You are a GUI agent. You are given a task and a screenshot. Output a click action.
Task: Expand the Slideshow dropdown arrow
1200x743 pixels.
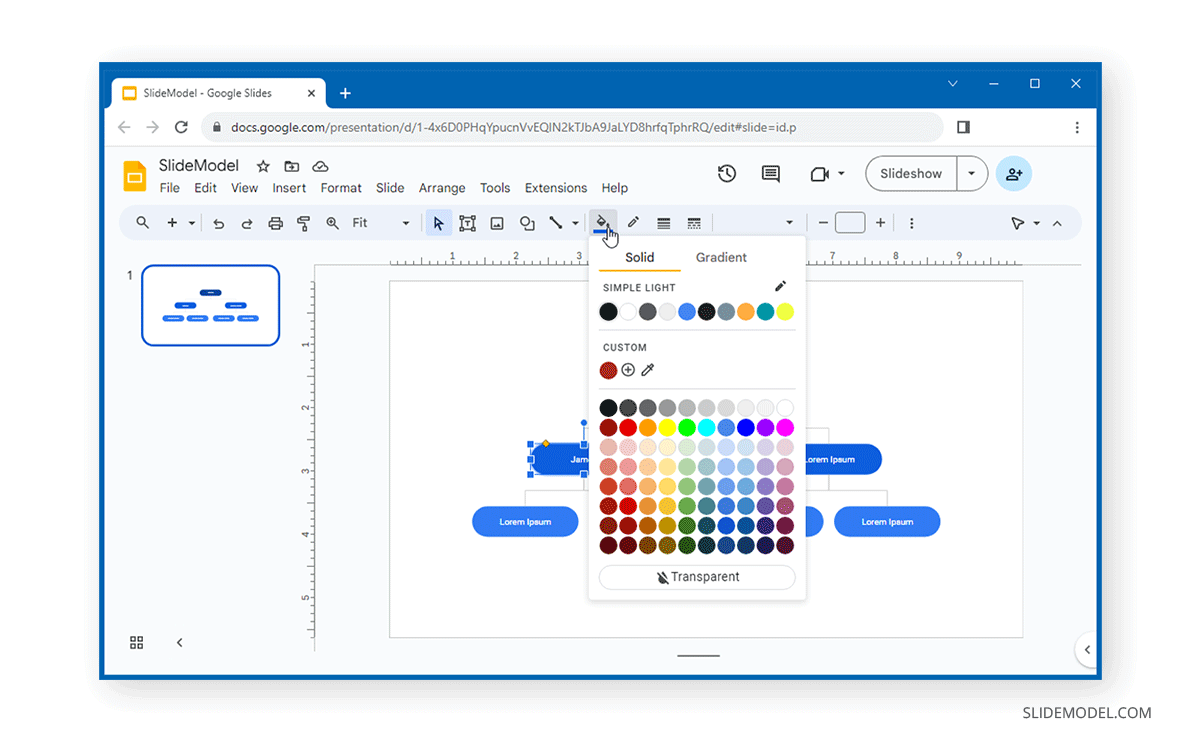point(971,174)
